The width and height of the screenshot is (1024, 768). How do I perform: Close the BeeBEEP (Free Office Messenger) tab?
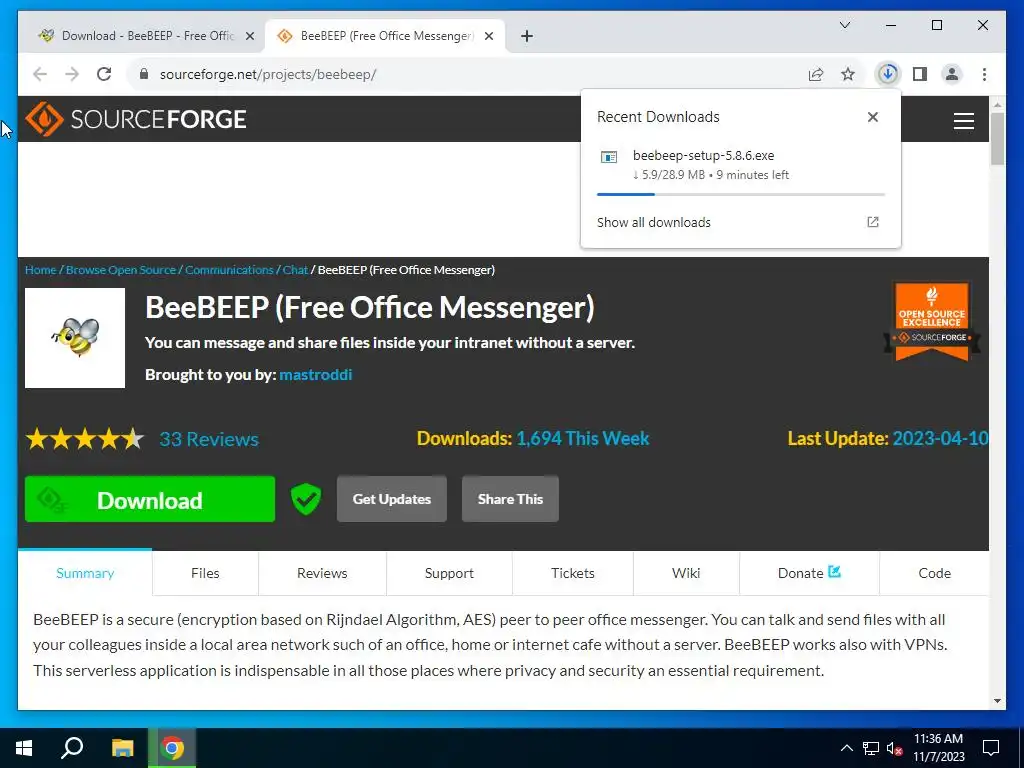488,36
